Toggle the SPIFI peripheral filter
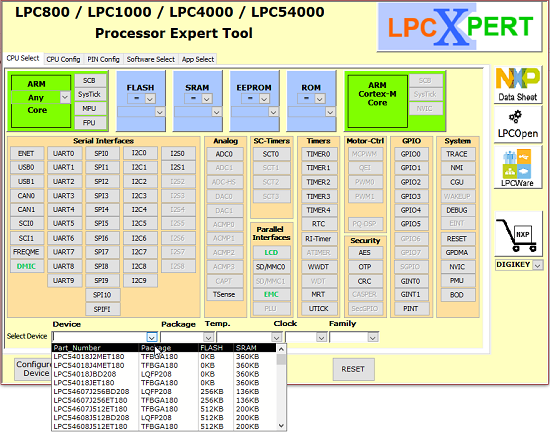 pos(102,309)
